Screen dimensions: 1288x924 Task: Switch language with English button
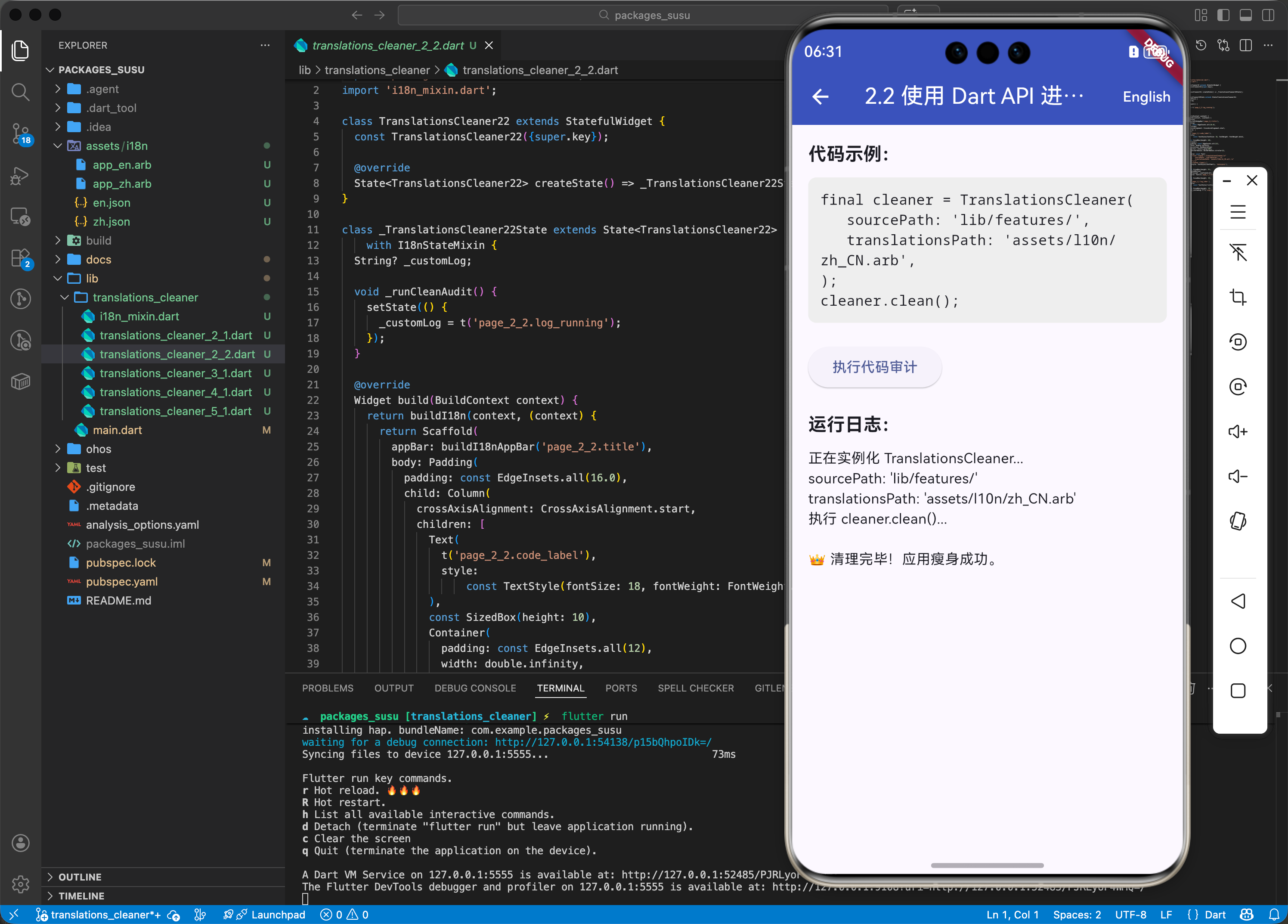(x=1146, y=96)
